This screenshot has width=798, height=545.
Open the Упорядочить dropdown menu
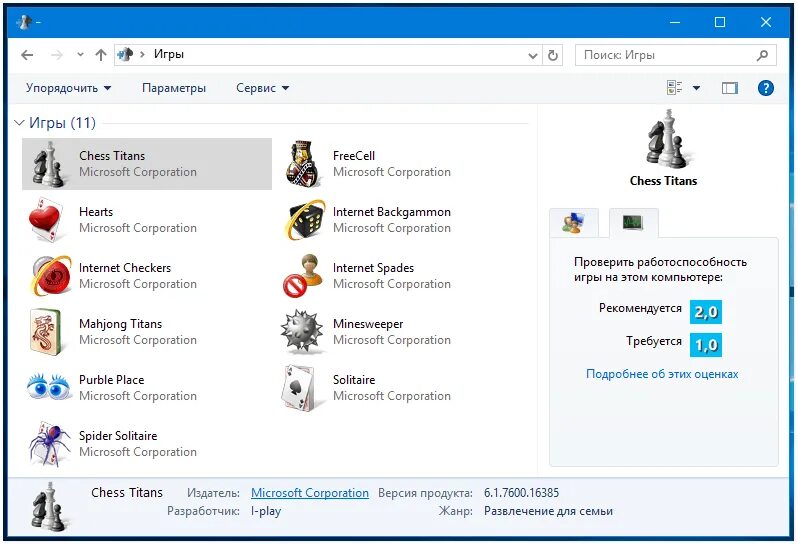click(69, 88)
